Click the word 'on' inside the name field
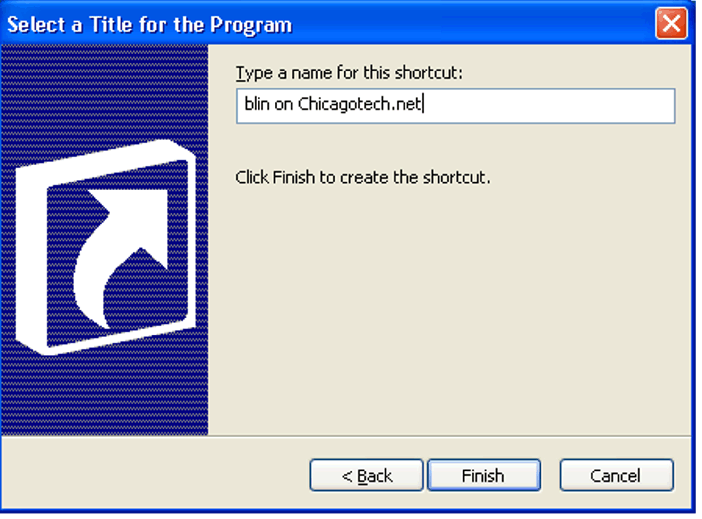 point(283,105)
